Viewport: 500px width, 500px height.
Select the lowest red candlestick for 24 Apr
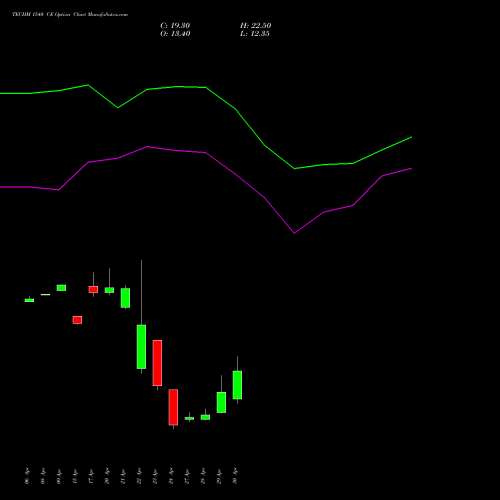point(173,407)
